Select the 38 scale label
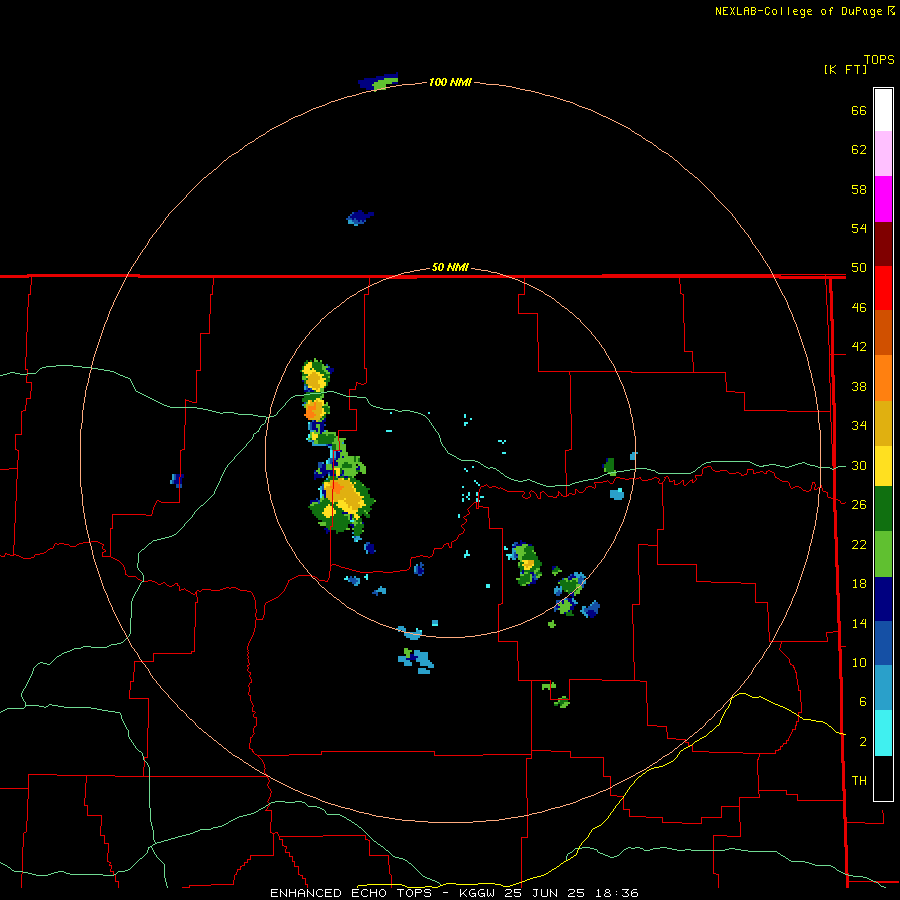Image resolution: width=900 pixels, height=900 pixels. tap(859, 386)
